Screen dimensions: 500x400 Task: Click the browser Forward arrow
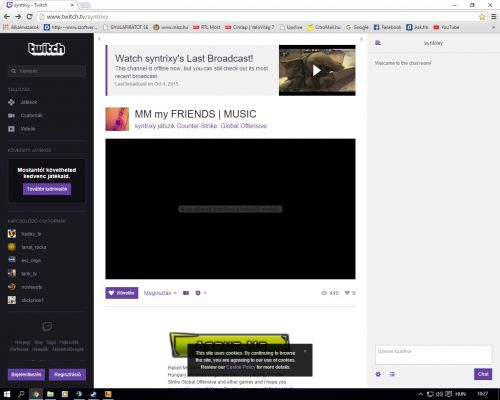pos(18,16)
